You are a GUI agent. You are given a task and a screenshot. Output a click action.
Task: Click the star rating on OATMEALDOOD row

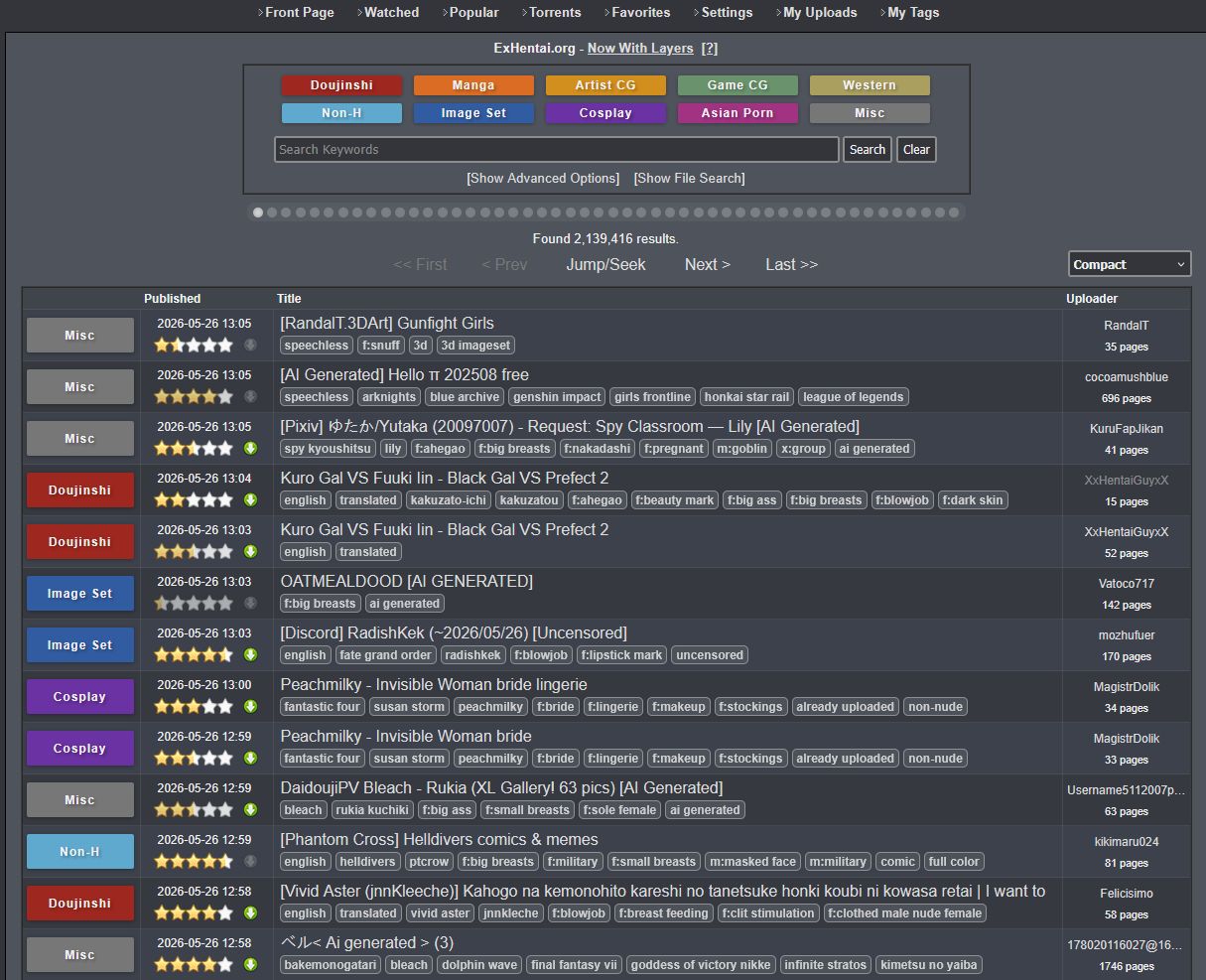(x=194, y=603)
